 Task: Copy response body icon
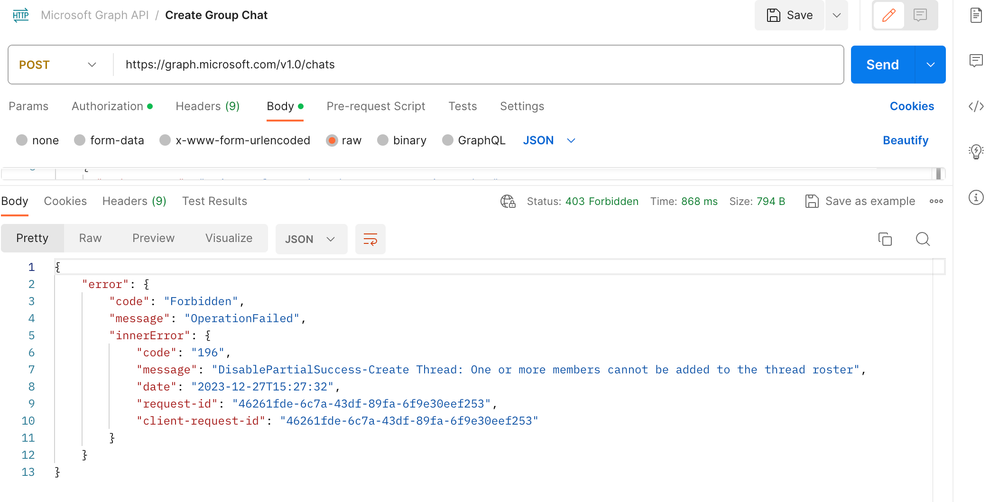[x=885, y=239]
